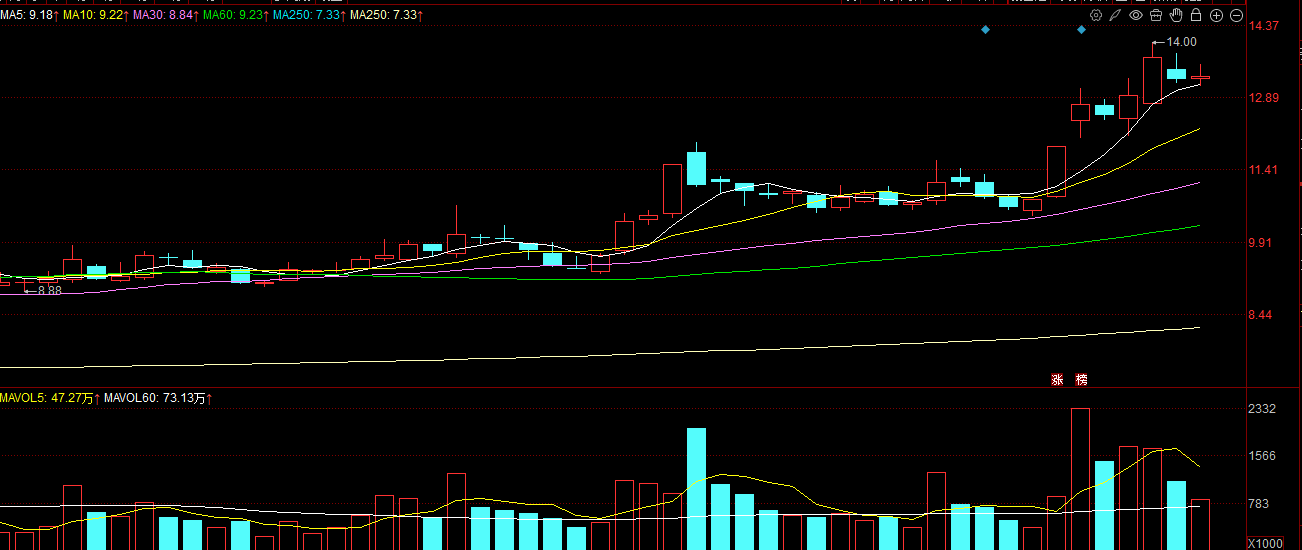Image resolution: width=1302 pixels, height=550 pixels.
Task: Zoom out with the minus icon
Action: [1236, 15]
